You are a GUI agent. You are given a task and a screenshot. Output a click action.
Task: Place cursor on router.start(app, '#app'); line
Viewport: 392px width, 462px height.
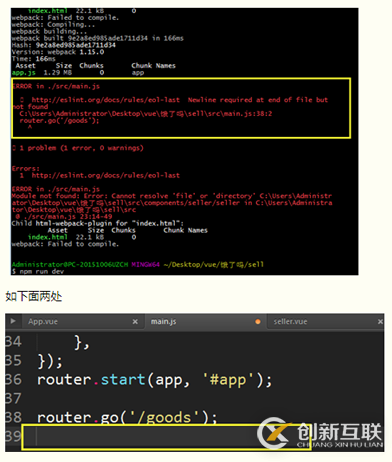[154, 380]
